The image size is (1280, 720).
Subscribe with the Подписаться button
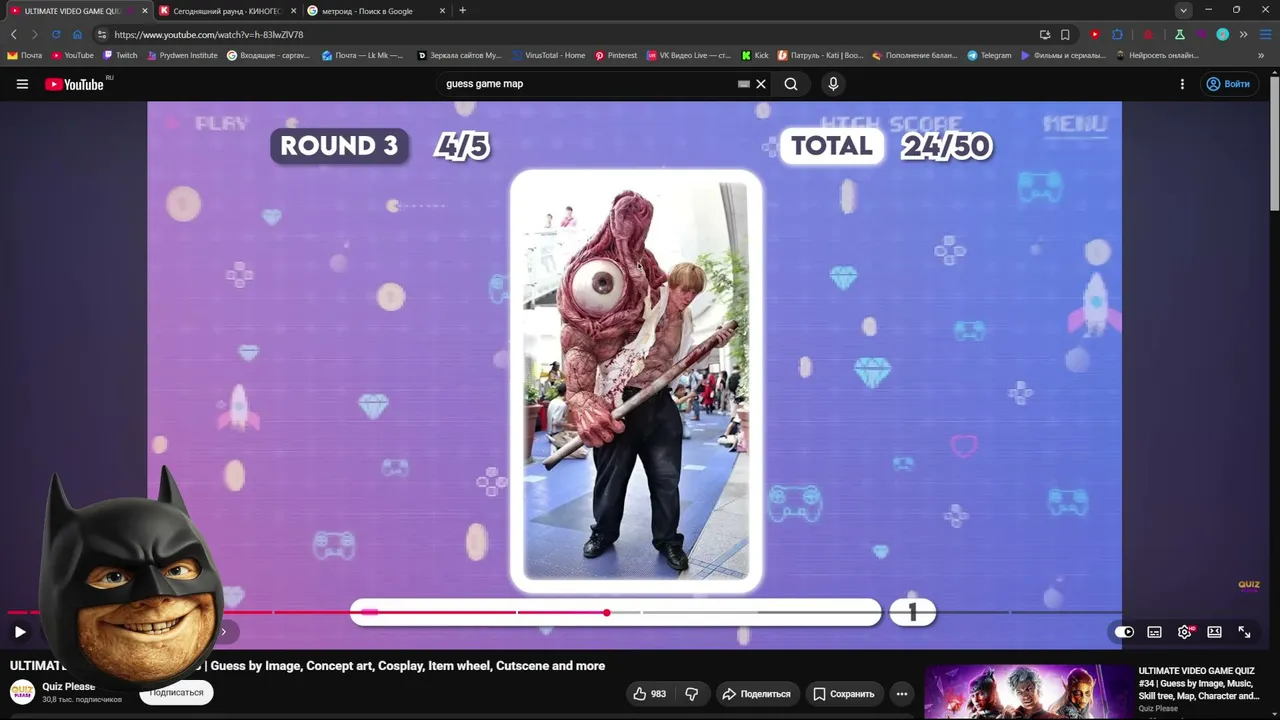[x=176, y=692]
